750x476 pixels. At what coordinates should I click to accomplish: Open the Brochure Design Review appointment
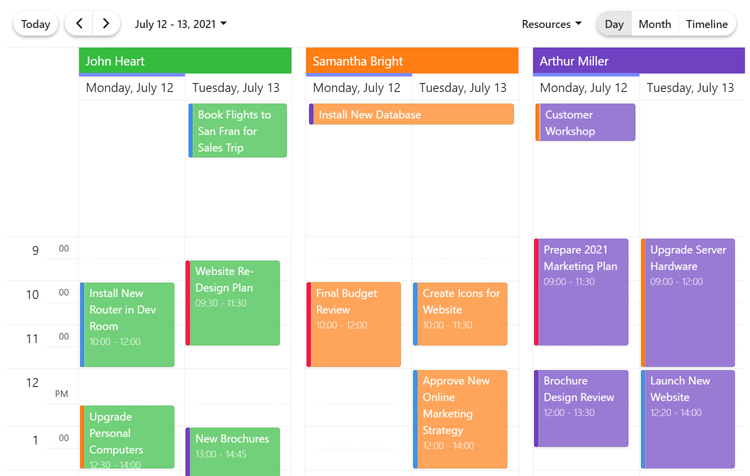[582, 409]
